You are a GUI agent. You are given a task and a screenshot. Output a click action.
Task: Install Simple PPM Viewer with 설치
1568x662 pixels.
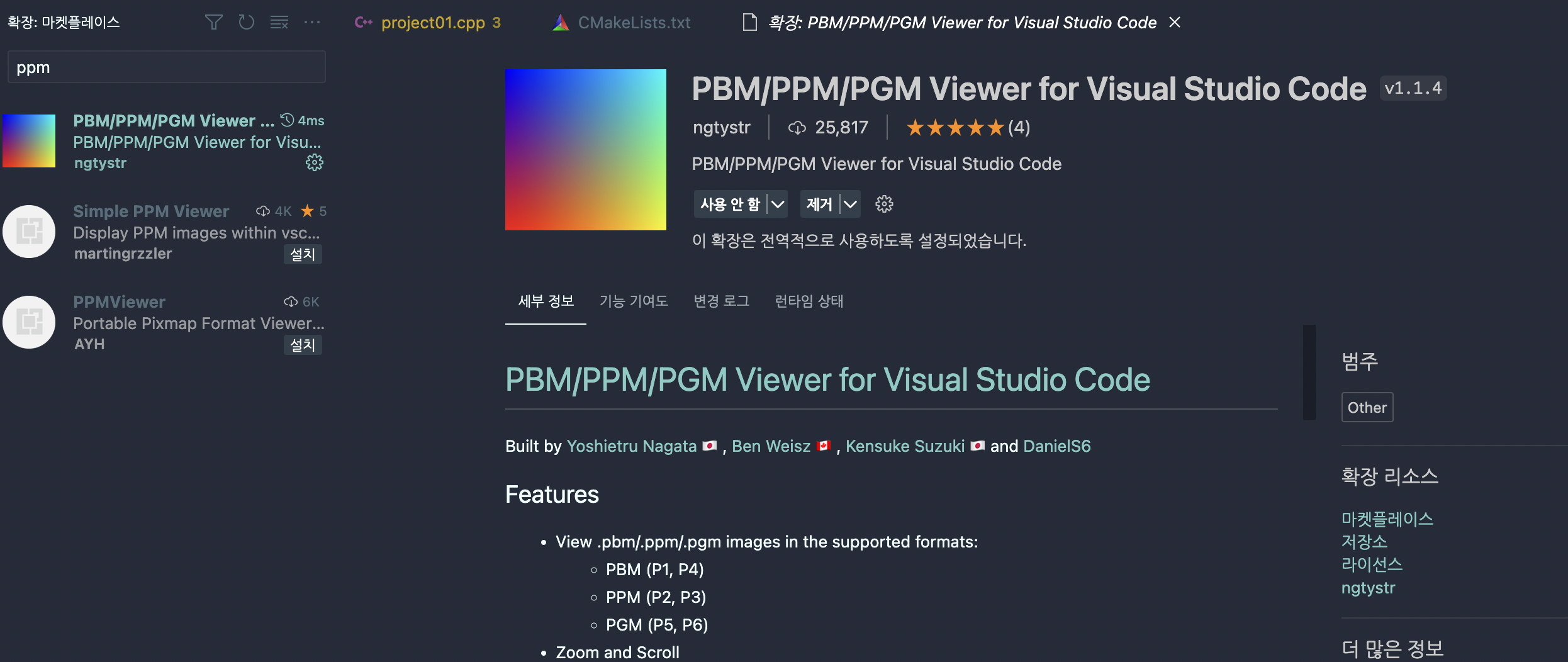(303, 254)
